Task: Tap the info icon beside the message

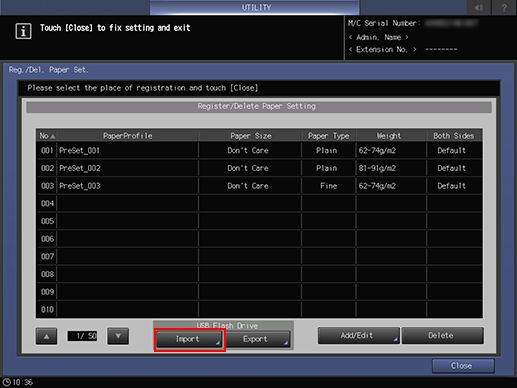Action: pyautogui.click(x=23, y=31)
